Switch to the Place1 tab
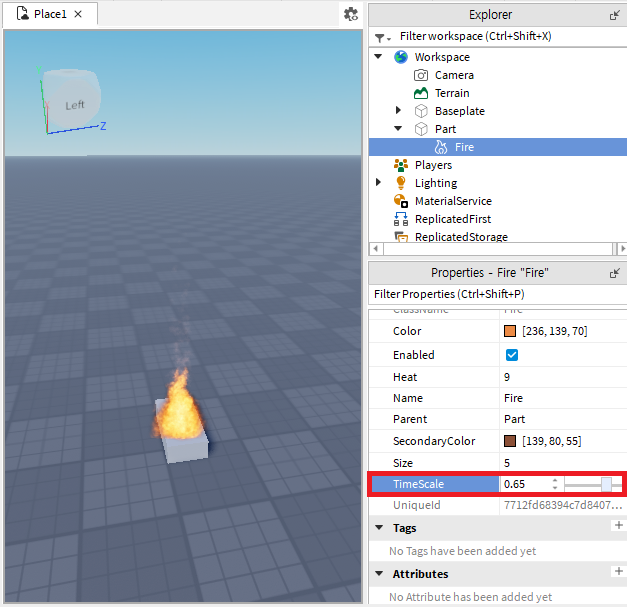627x607 pixels. (x=50, y=14)
